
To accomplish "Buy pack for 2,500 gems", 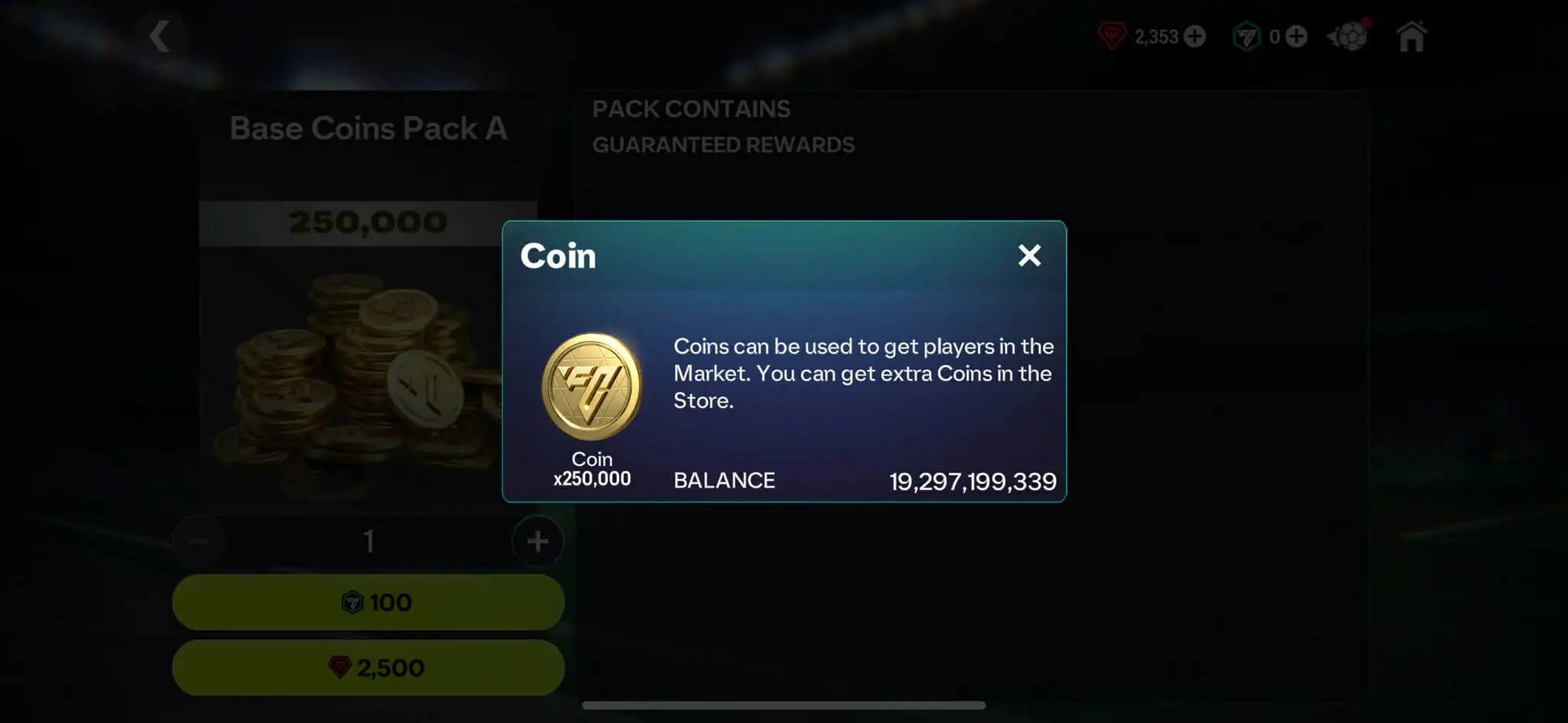I will 368,668.
